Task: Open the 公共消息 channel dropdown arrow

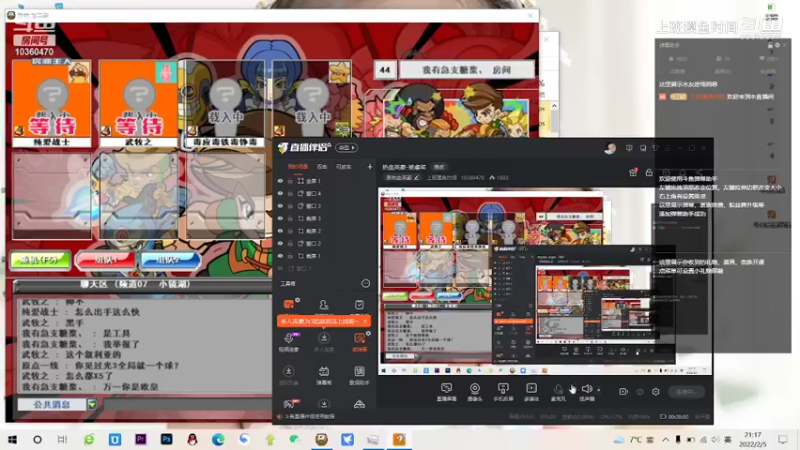Action: pyautogui.click(x=92, y=405)
